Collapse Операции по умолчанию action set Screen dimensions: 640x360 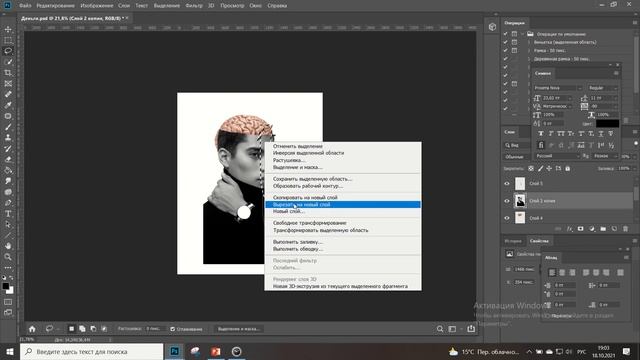[523, 34]
